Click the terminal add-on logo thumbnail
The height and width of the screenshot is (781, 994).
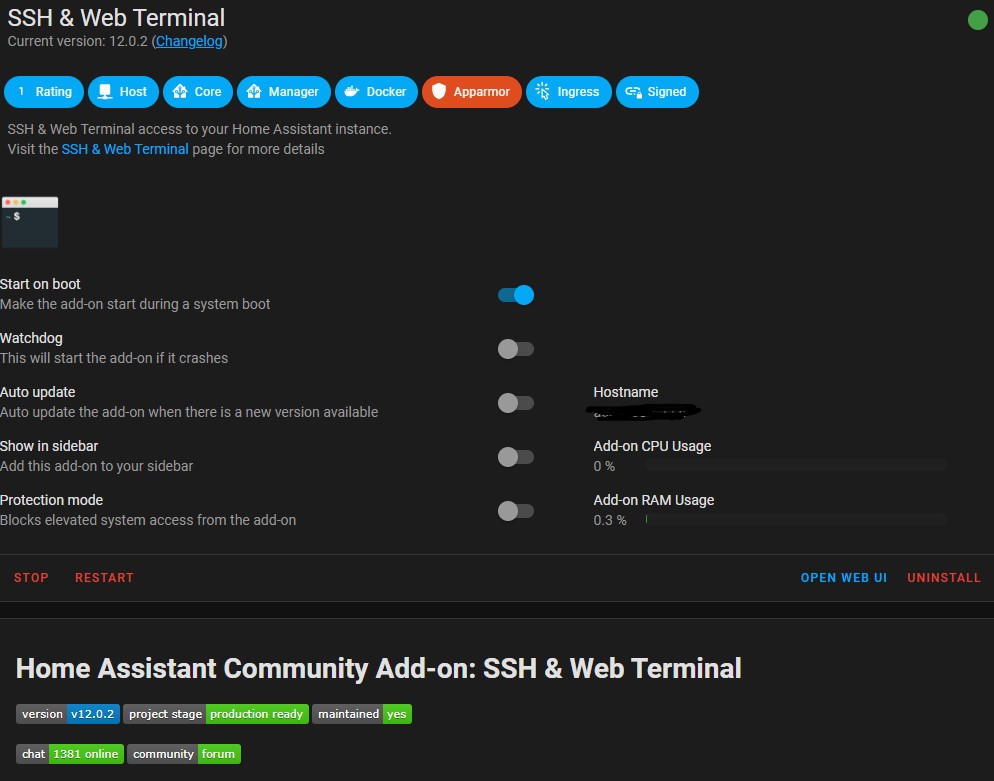tap(30, 222)
